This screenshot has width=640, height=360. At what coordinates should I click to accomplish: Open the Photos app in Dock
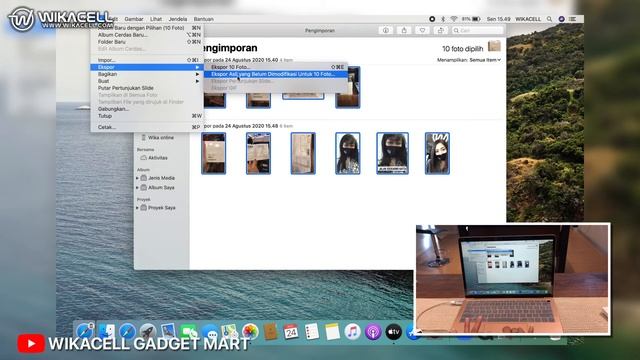tap(250, 332)
